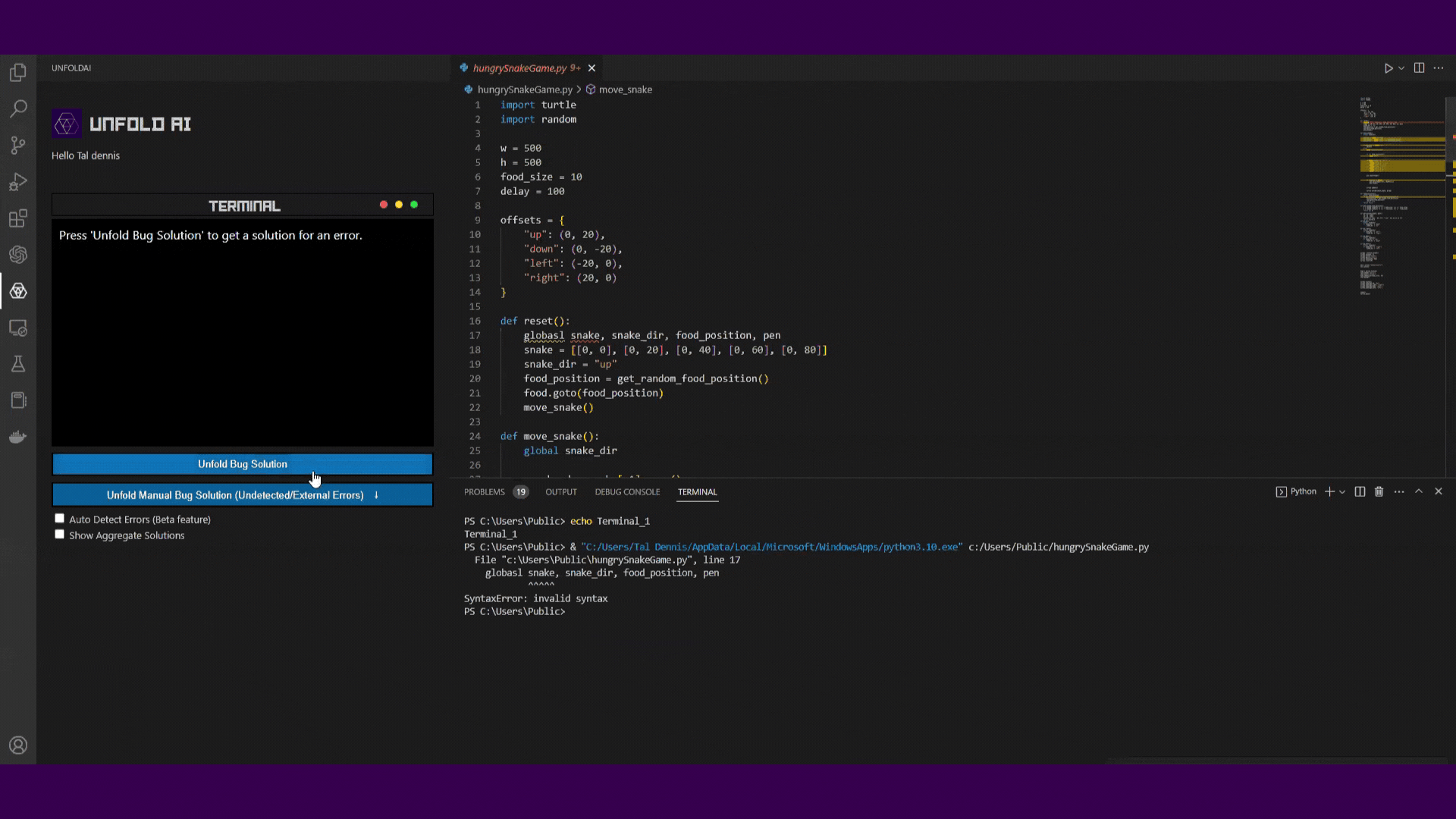This screenshot has height=819, width=1456.
Task: Expand the run options dropdown arrow
Action: pyautogui.click(x=1401, y=68)
